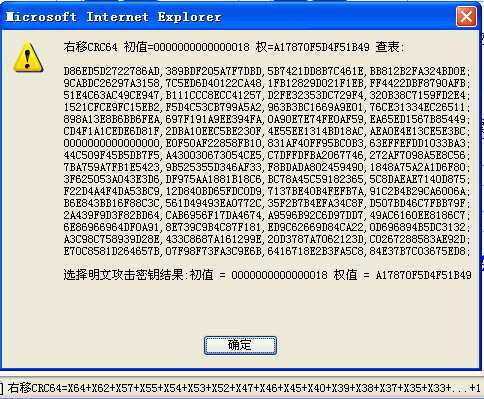This screenshot has width=484, height=399.
Task: Click the table value starting with 7C5ED6D4
Action: 213,83
